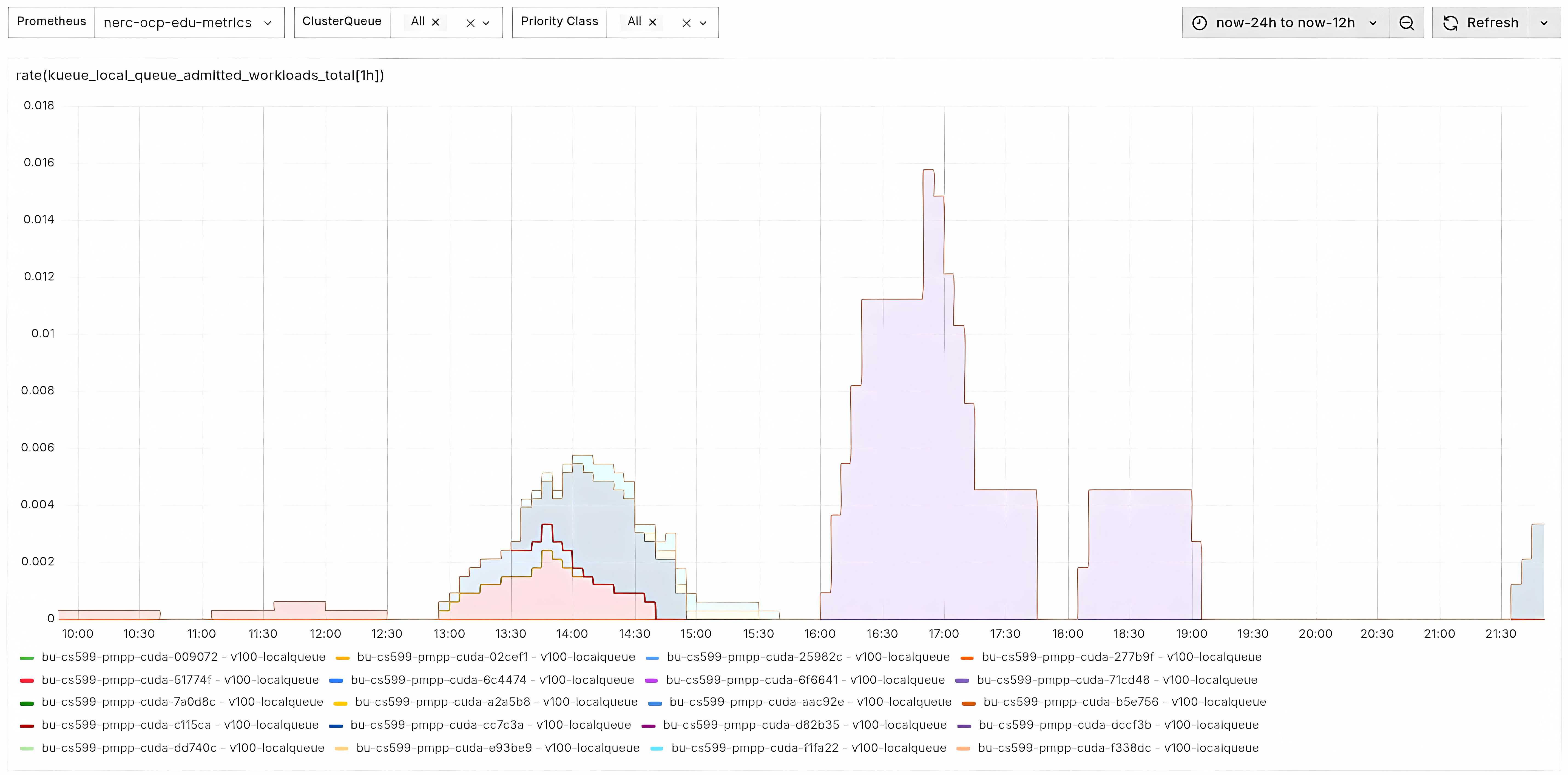Screen dimensions: 1568x775
Task: Click the zoom out time range icon
Action: (x=1406, y=23)
